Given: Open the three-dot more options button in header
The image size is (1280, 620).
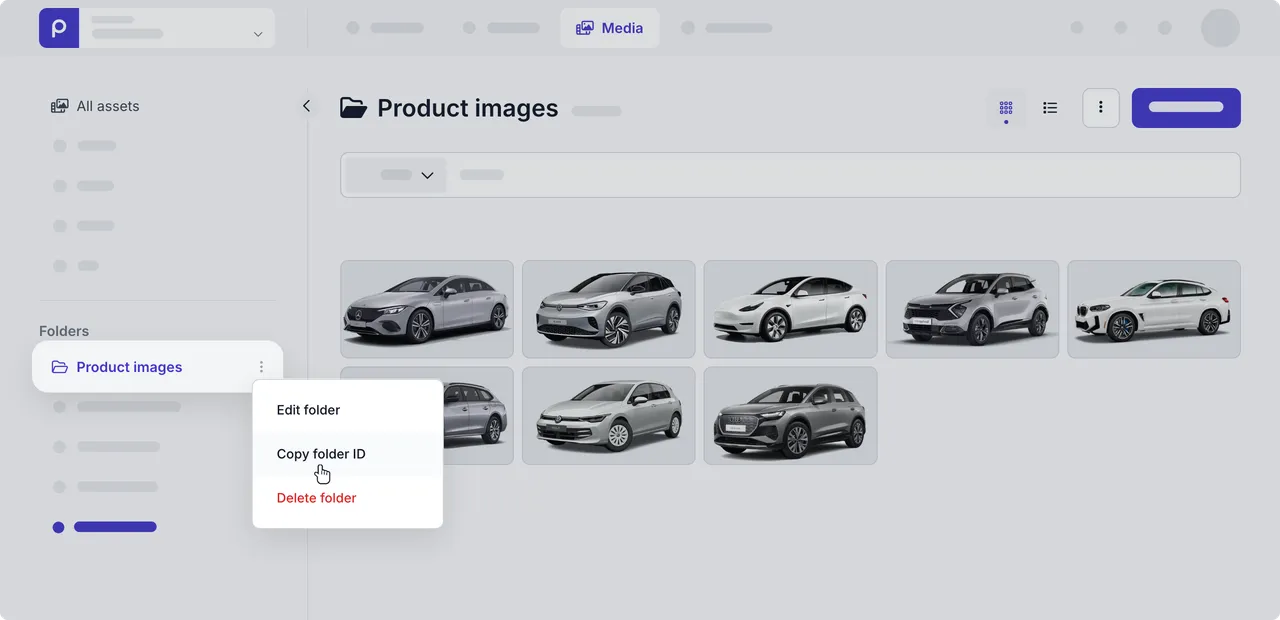Looking at the screenshot, I should click(1101, 108).
